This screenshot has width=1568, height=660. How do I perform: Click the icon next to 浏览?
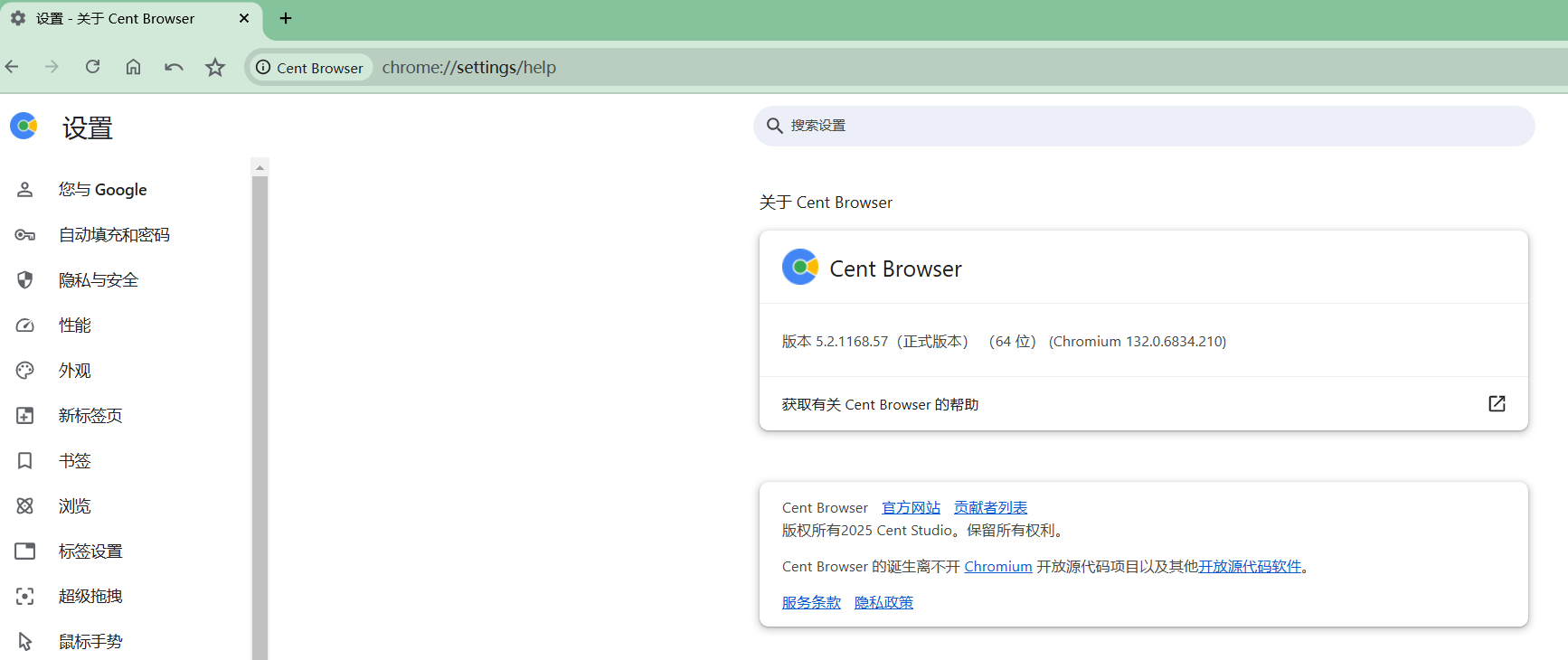point(25,506)
